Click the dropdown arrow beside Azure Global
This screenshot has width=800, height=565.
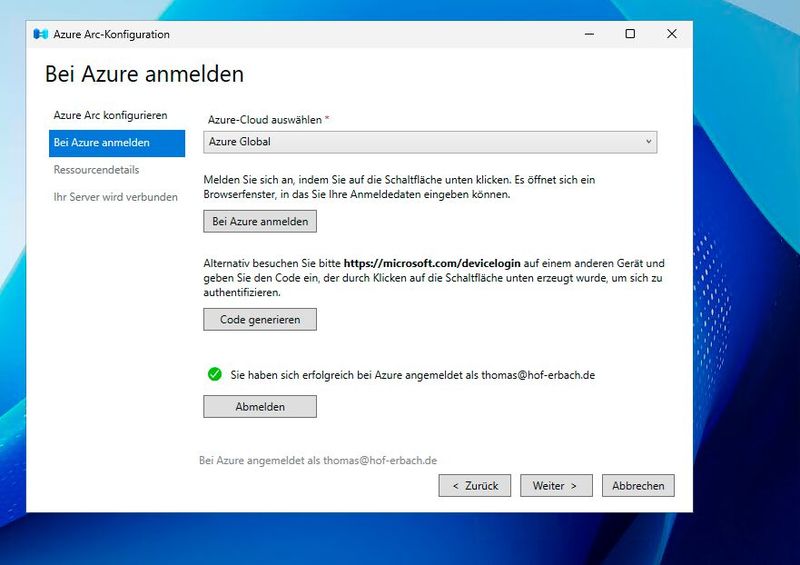(648, 142)
